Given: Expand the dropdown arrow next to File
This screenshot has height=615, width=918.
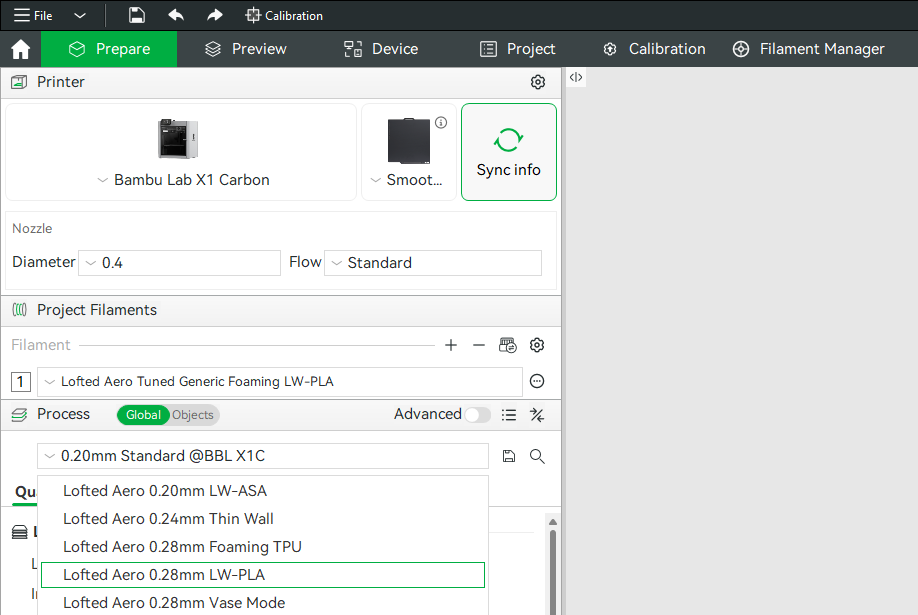Looking at the screenshot, I should coord(80,16).
